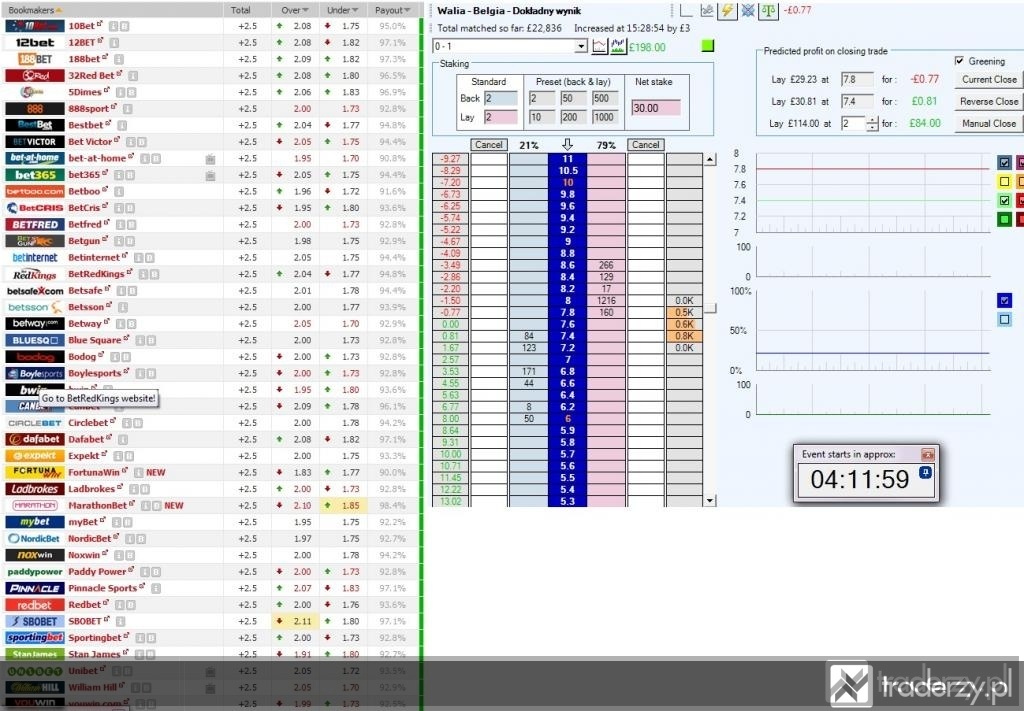Click the Pinnacle Sports logo

(x=35, y=588)
